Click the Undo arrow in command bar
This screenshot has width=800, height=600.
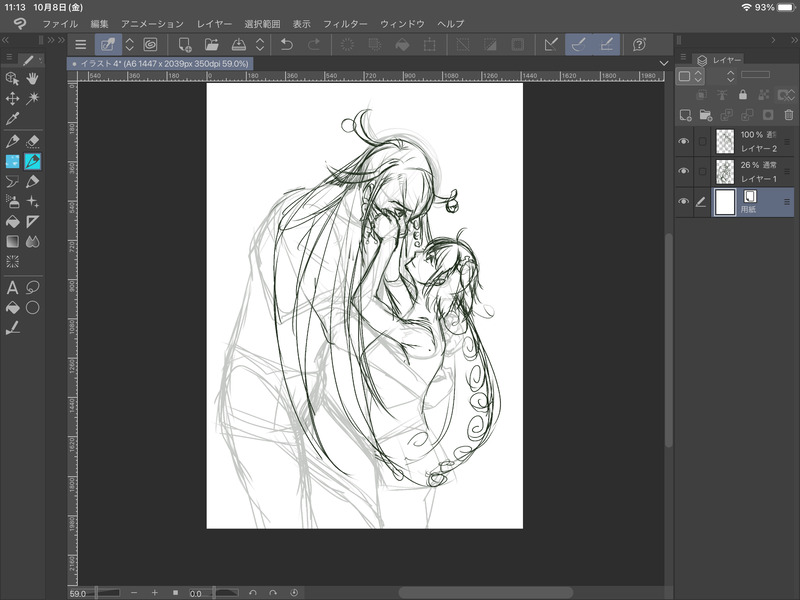287,44
